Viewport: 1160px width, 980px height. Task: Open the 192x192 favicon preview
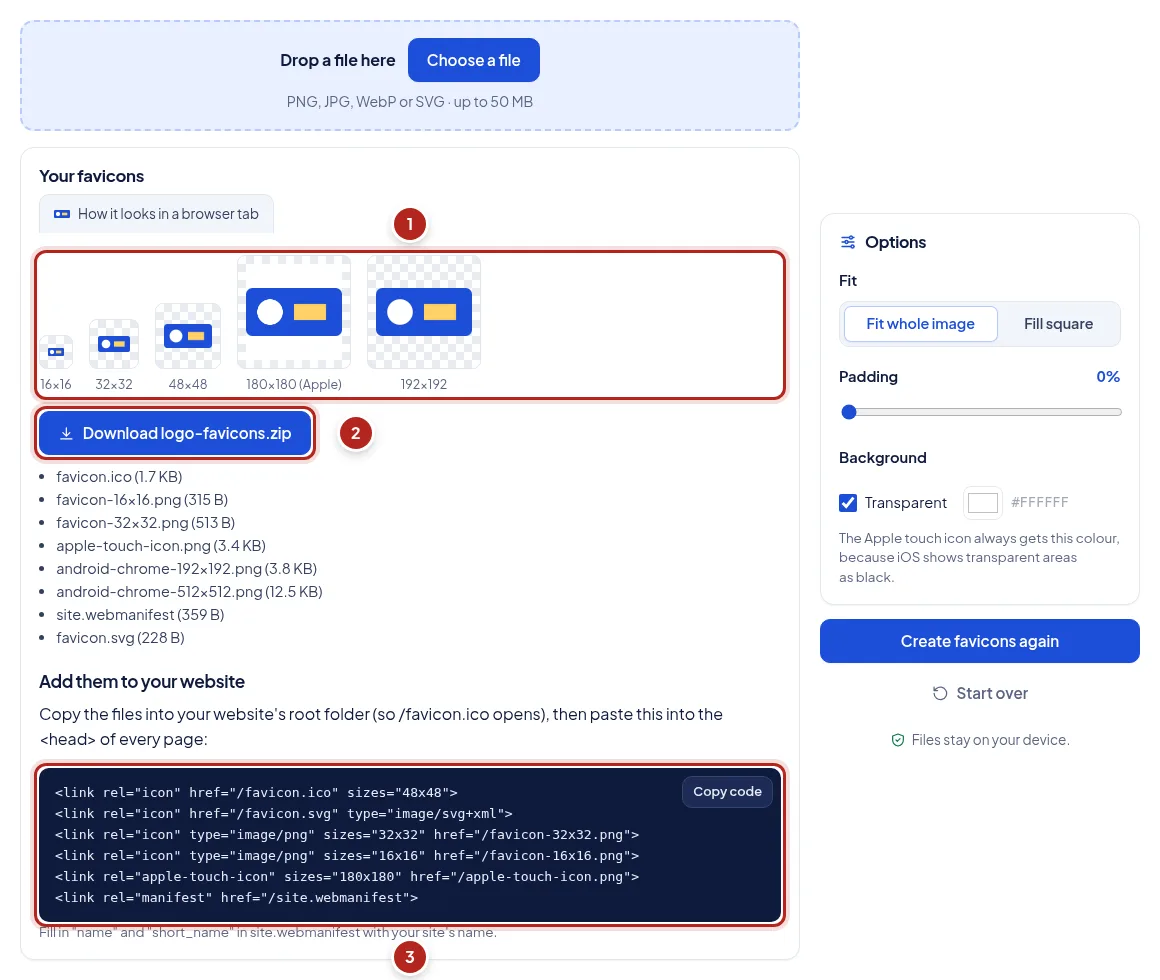(424, 312)
